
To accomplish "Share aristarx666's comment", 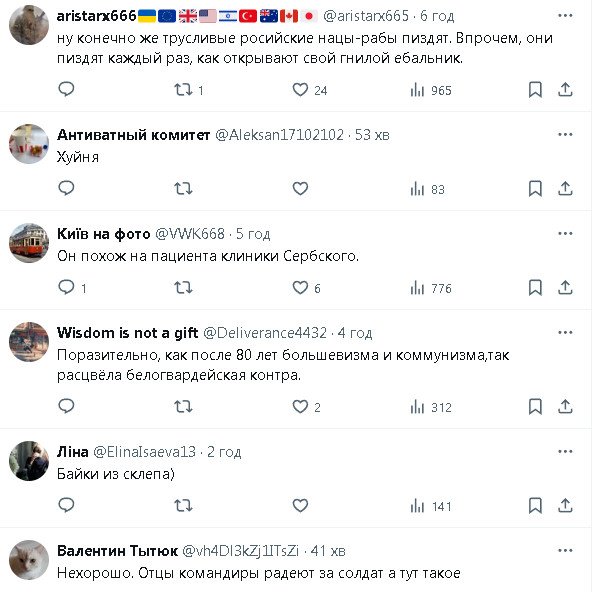I will tap(565, 90).
